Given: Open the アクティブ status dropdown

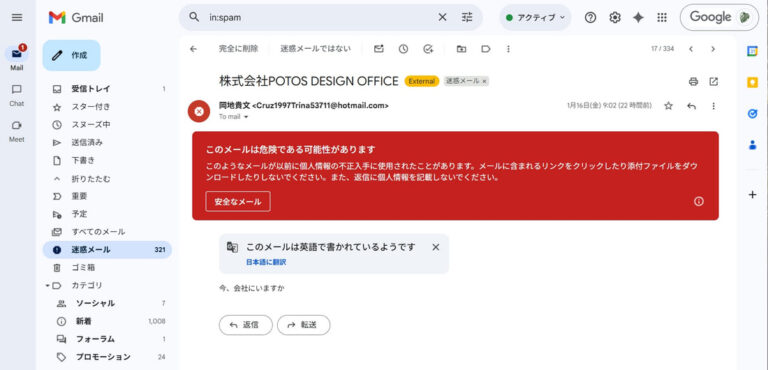Looking at the screenshot, I should pos(535,18).
